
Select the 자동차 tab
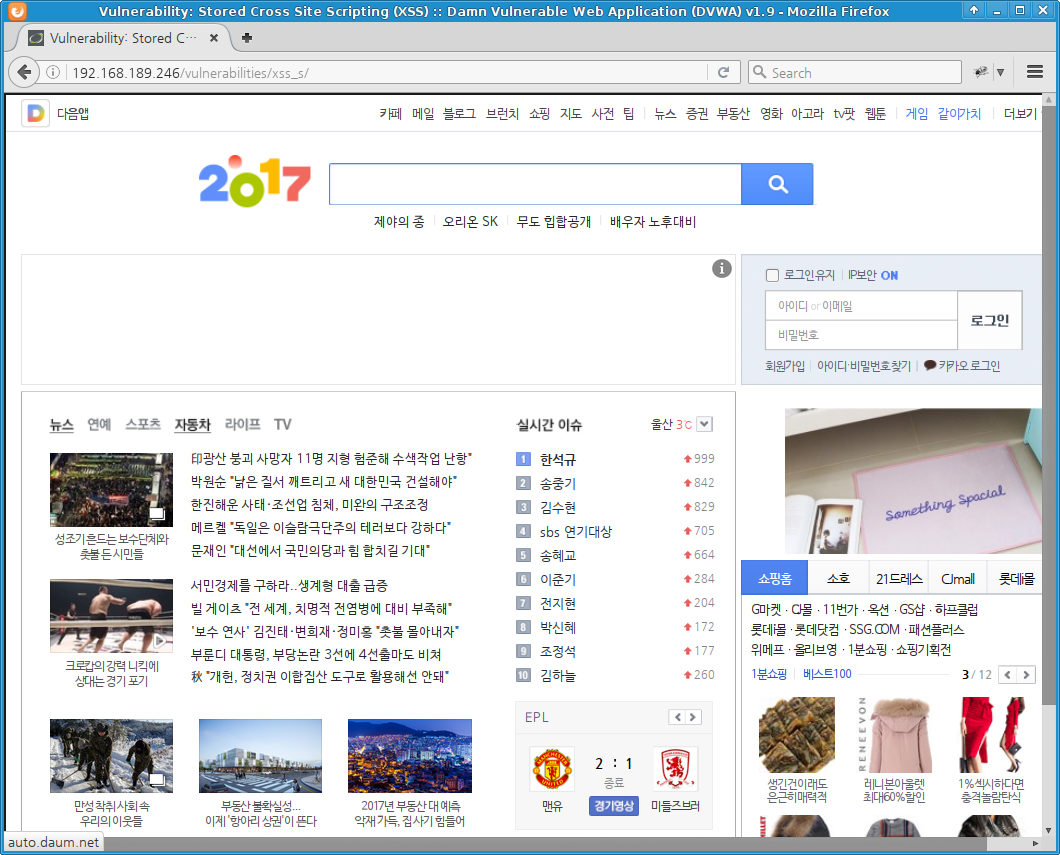(193, 424)
